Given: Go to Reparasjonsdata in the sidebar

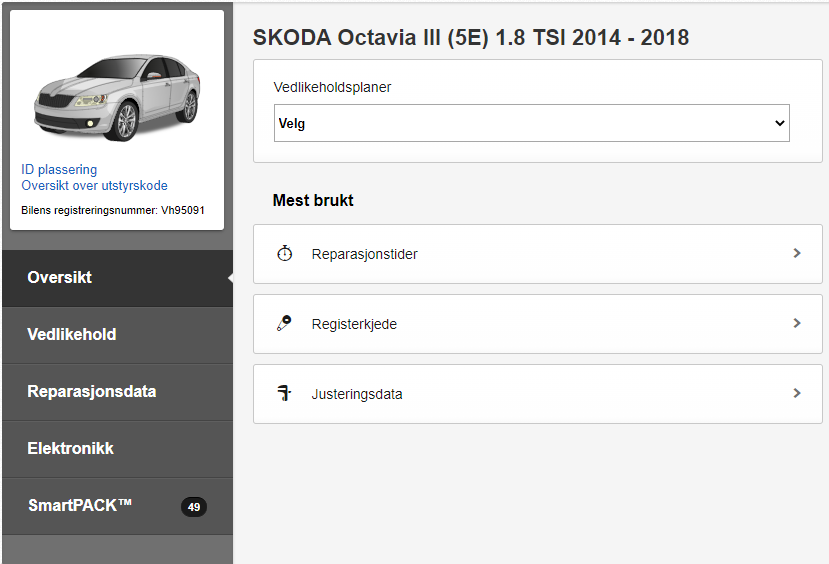Looking at the screenshot, I should tap(117, 392).
